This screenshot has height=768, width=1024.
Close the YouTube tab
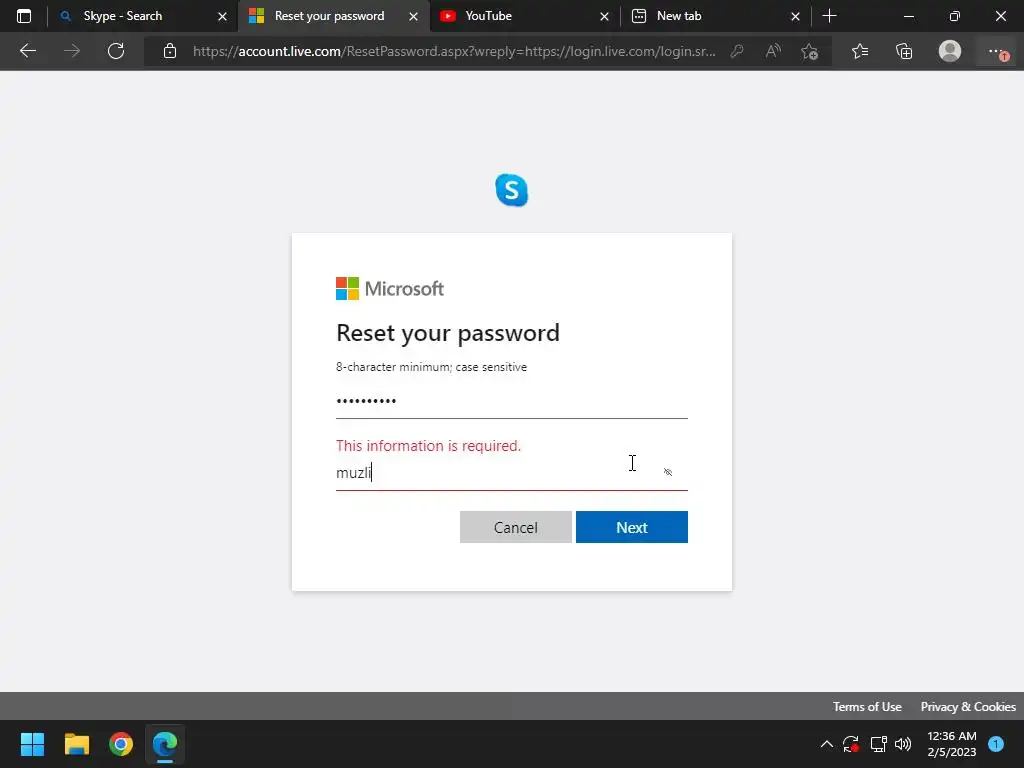coord(604,16)
